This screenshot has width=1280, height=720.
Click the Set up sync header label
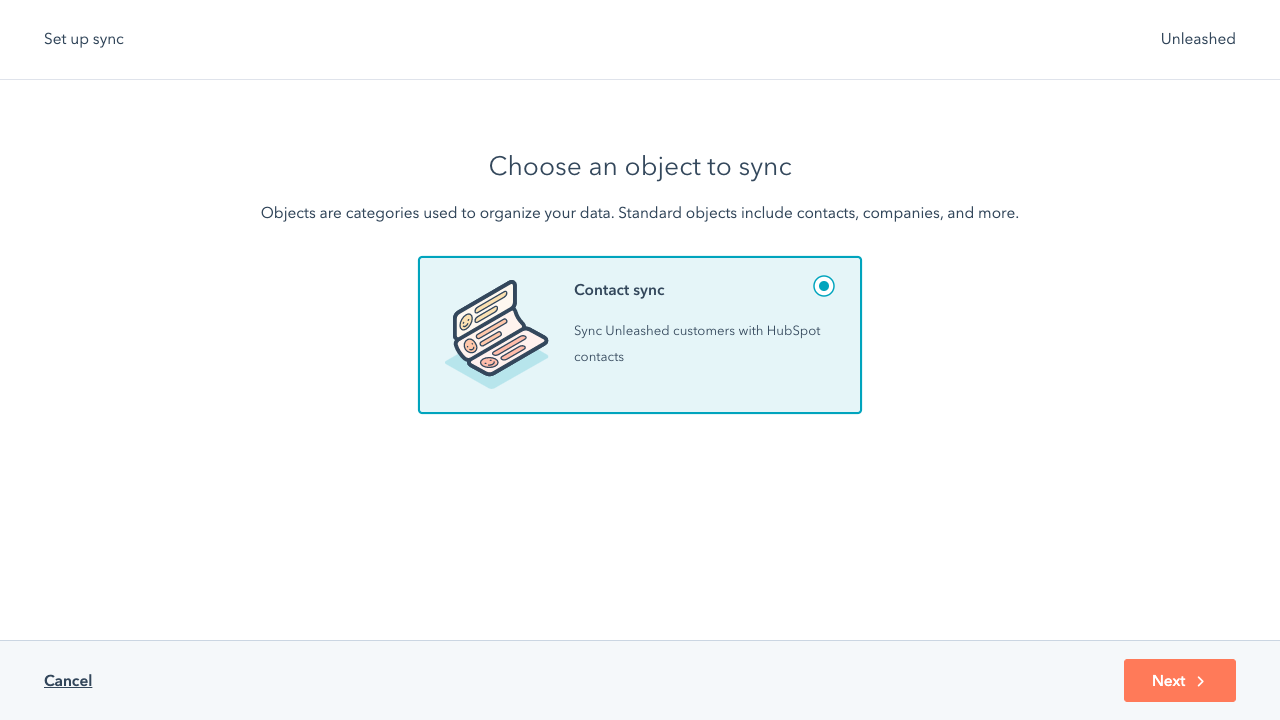point(83,39)
